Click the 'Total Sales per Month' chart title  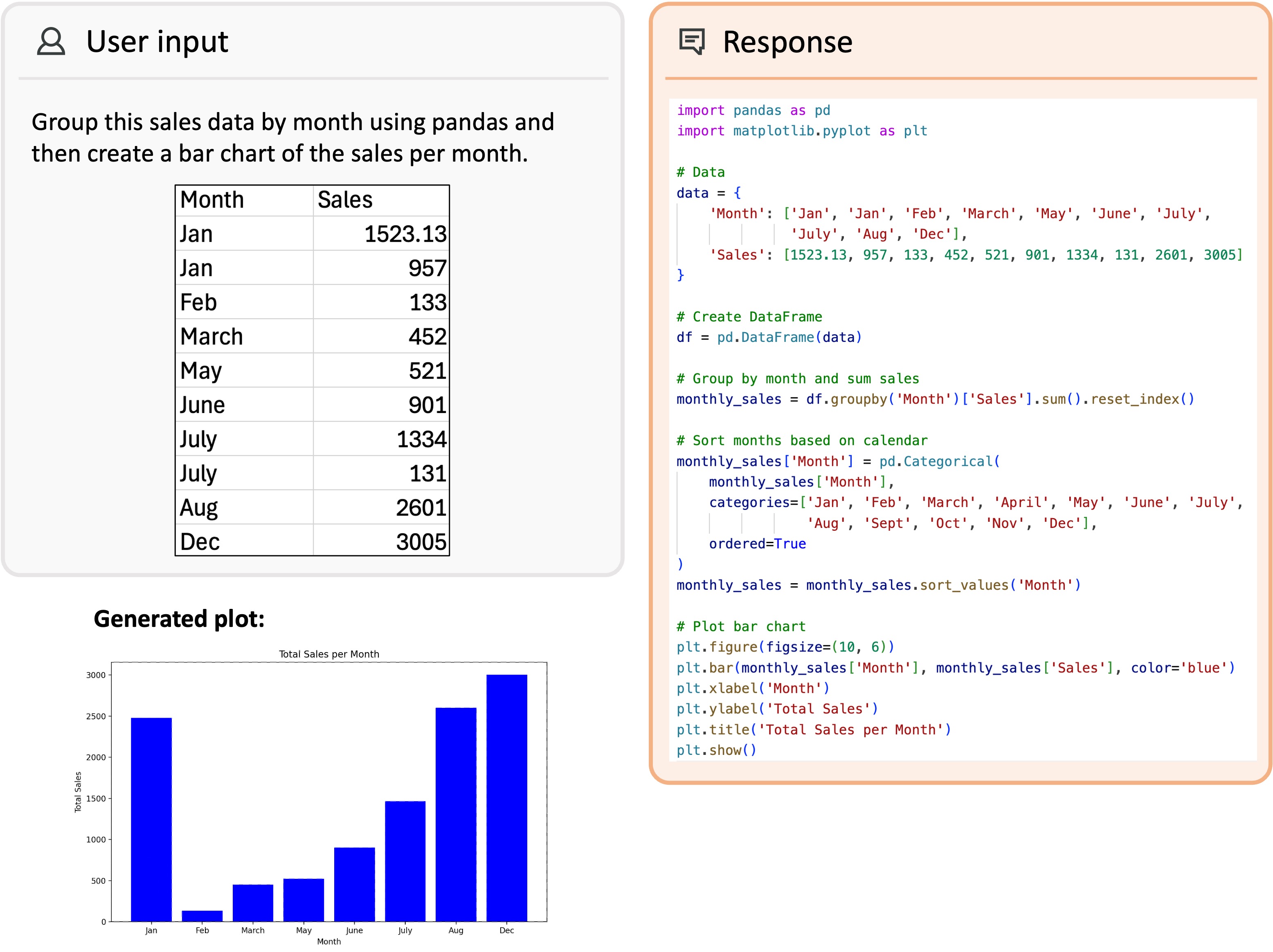point(328,654)
